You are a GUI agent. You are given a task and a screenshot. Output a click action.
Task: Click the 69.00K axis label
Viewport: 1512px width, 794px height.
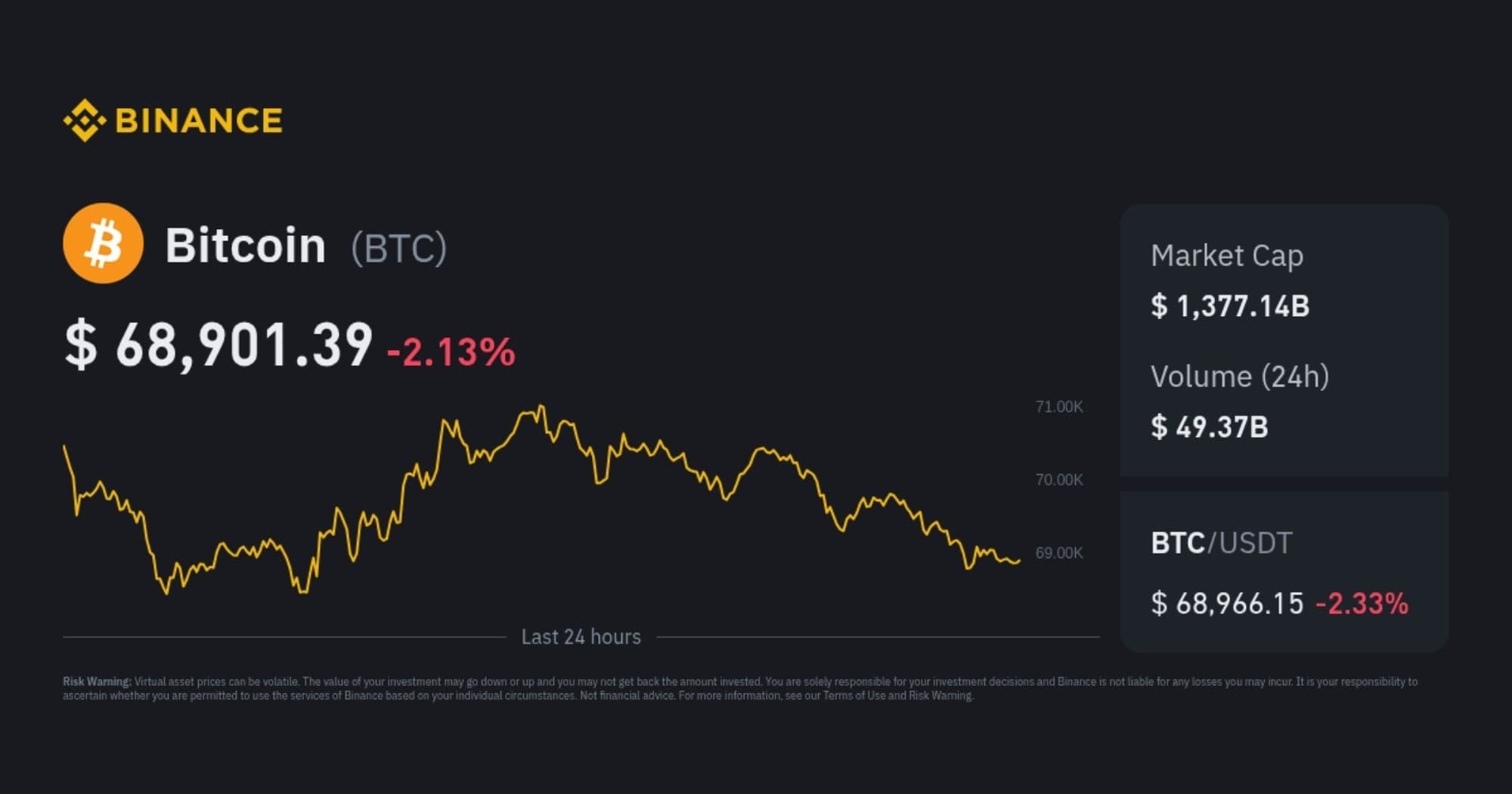1058,553
